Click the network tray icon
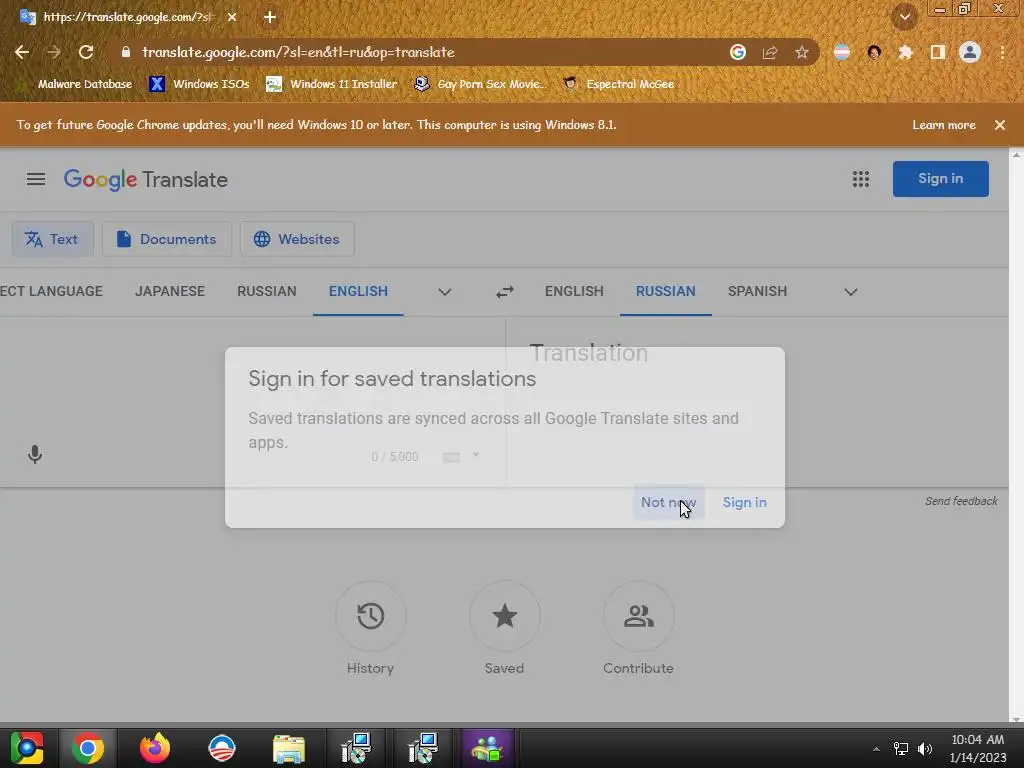Viewport: 1024px width, 768px height. click(901, 748)
